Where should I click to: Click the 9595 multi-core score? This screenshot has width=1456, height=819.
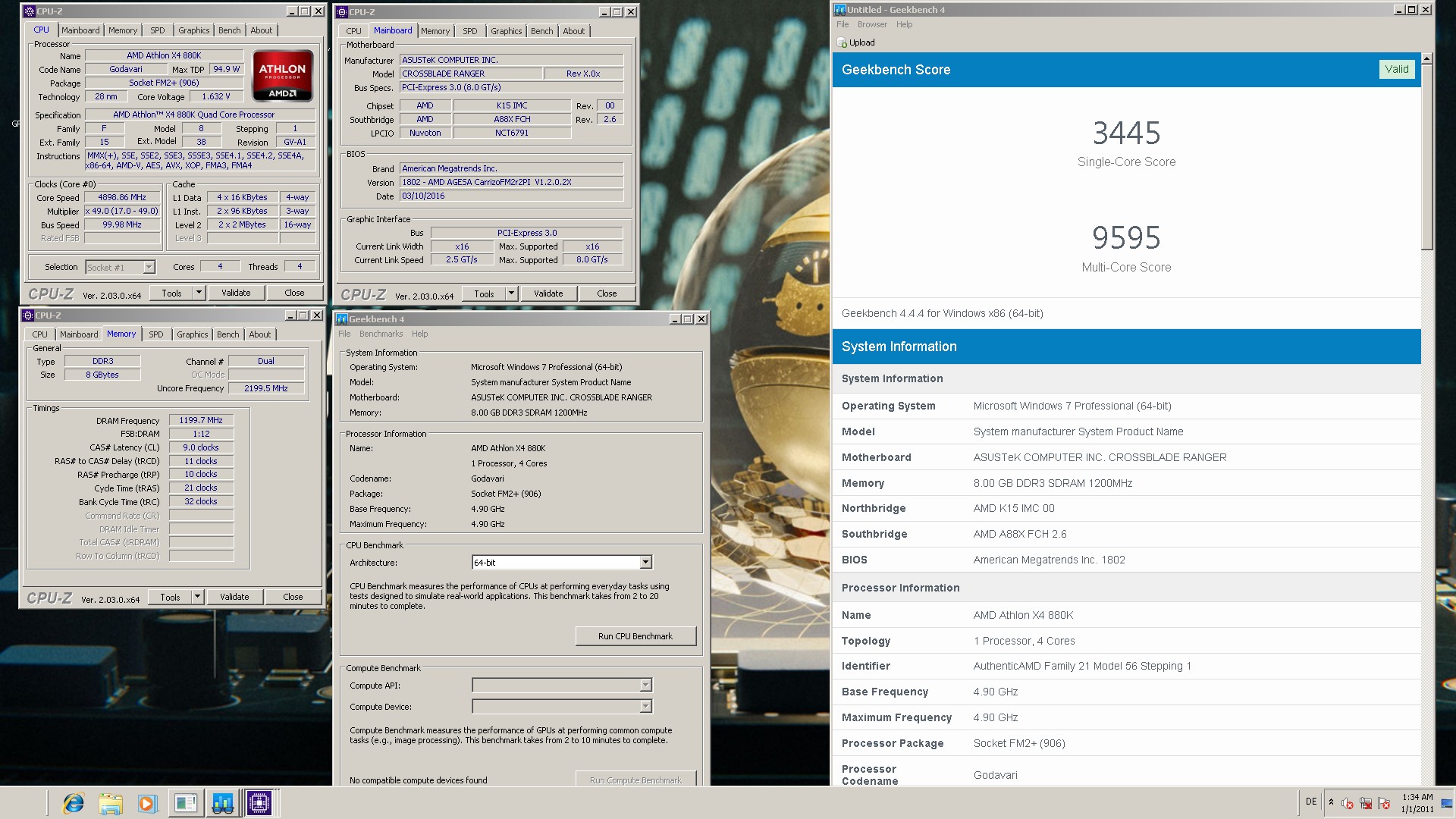(x=1126, y=238)
